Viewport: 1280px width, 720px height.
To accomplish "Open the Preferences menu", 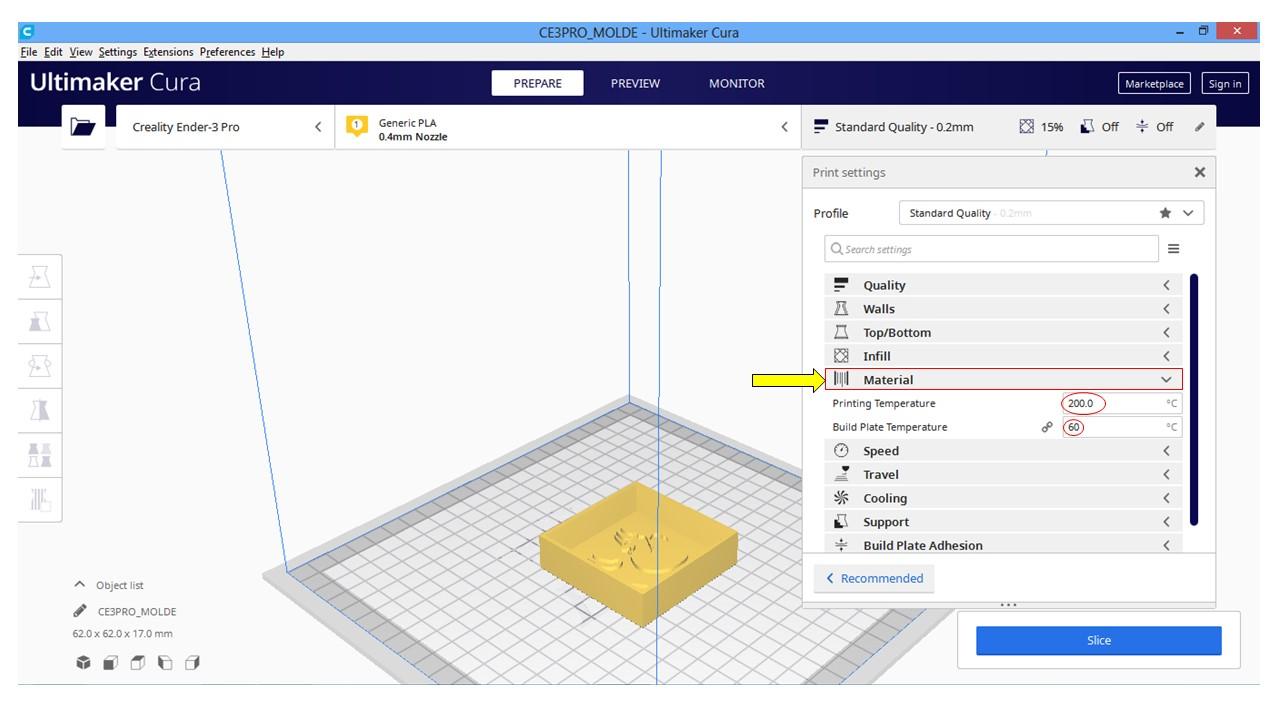I will coord(228,52).
